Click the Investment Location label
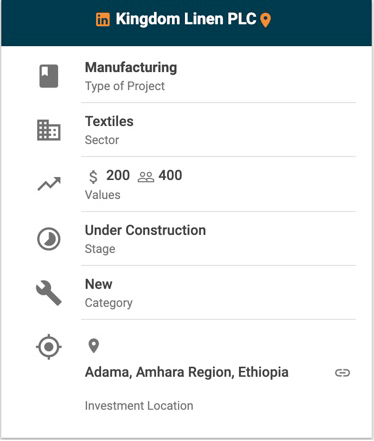The width and height of the screenshot is (374, 441). click(x=139, y=406)
